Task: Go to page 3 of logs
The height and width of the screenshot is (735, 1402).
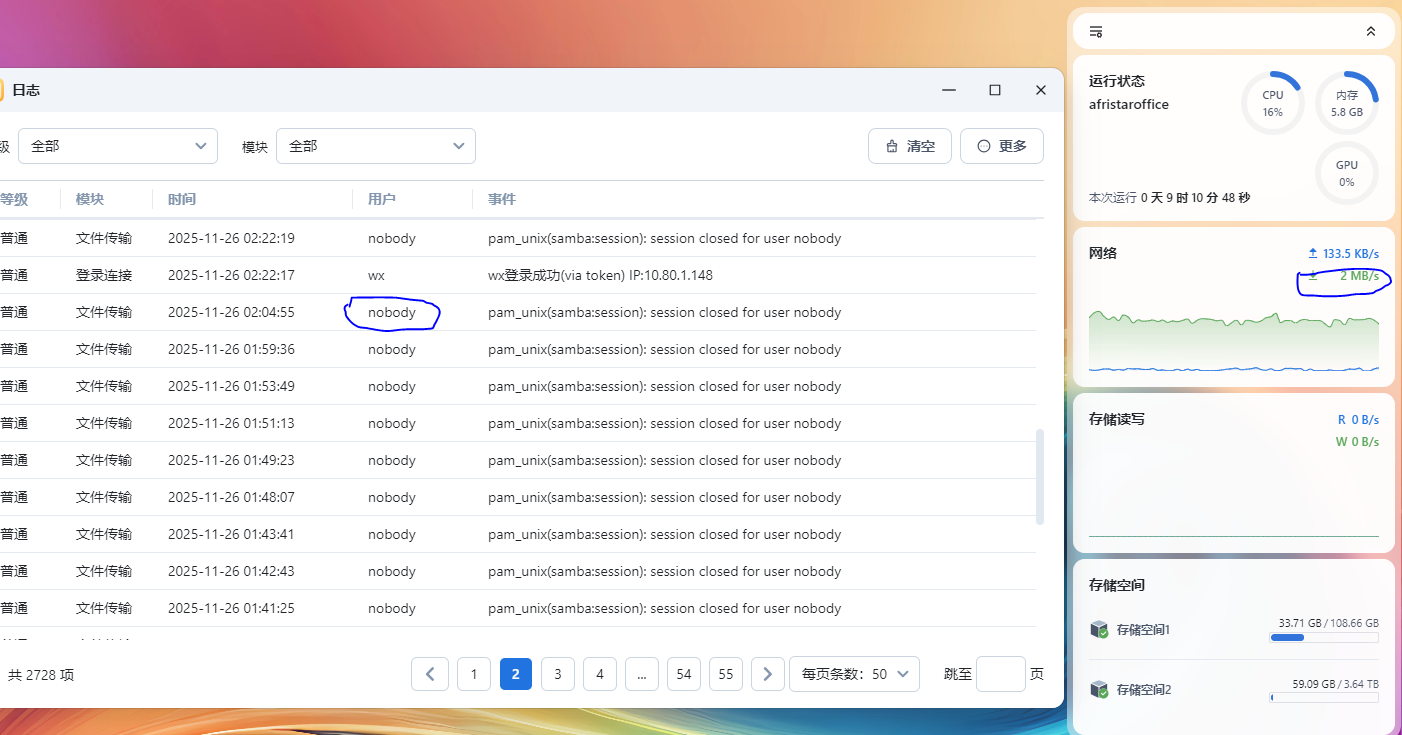Action: tap(557, 674)
